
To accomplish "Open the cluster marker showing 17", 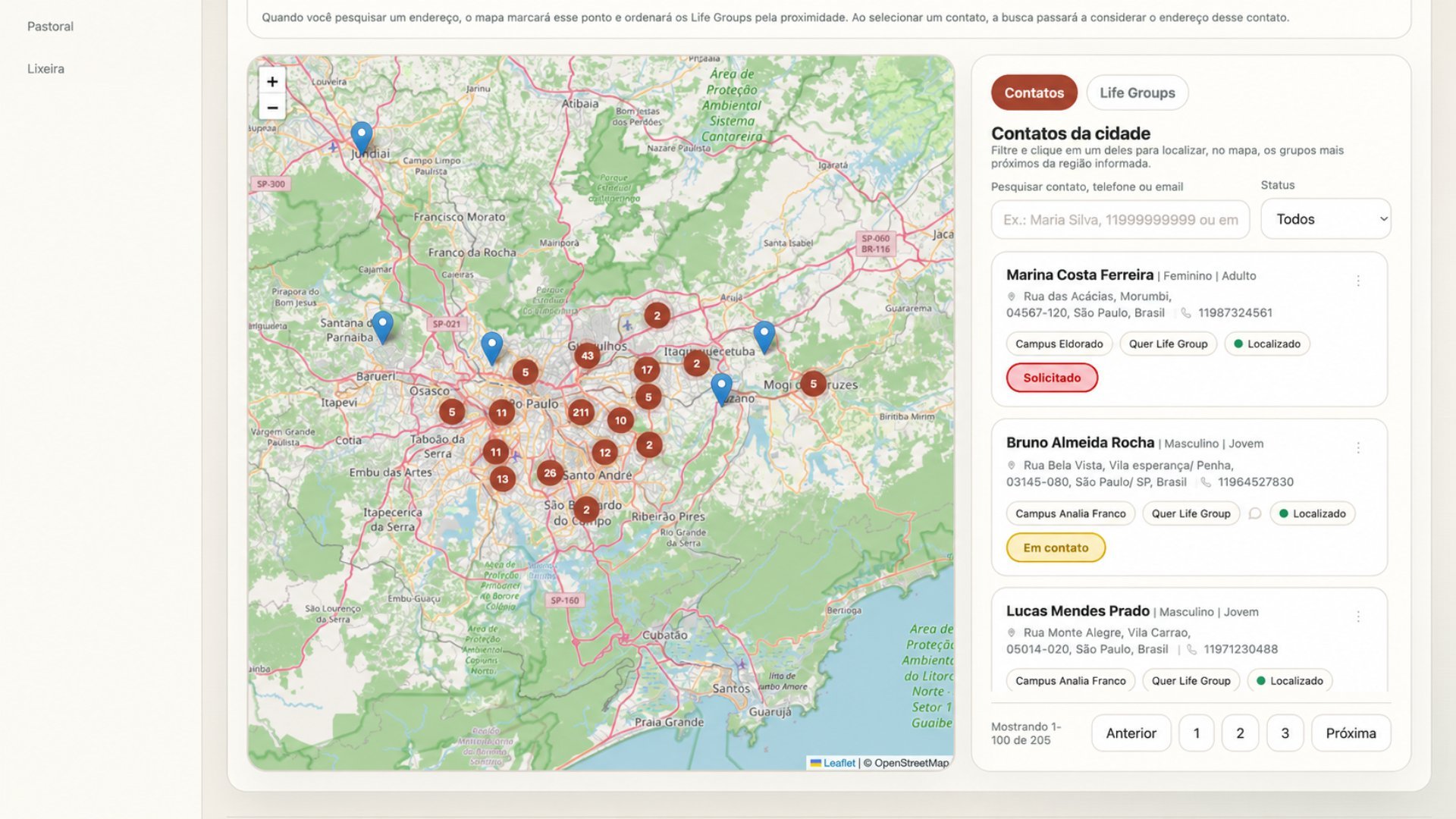I will (647, 370).
